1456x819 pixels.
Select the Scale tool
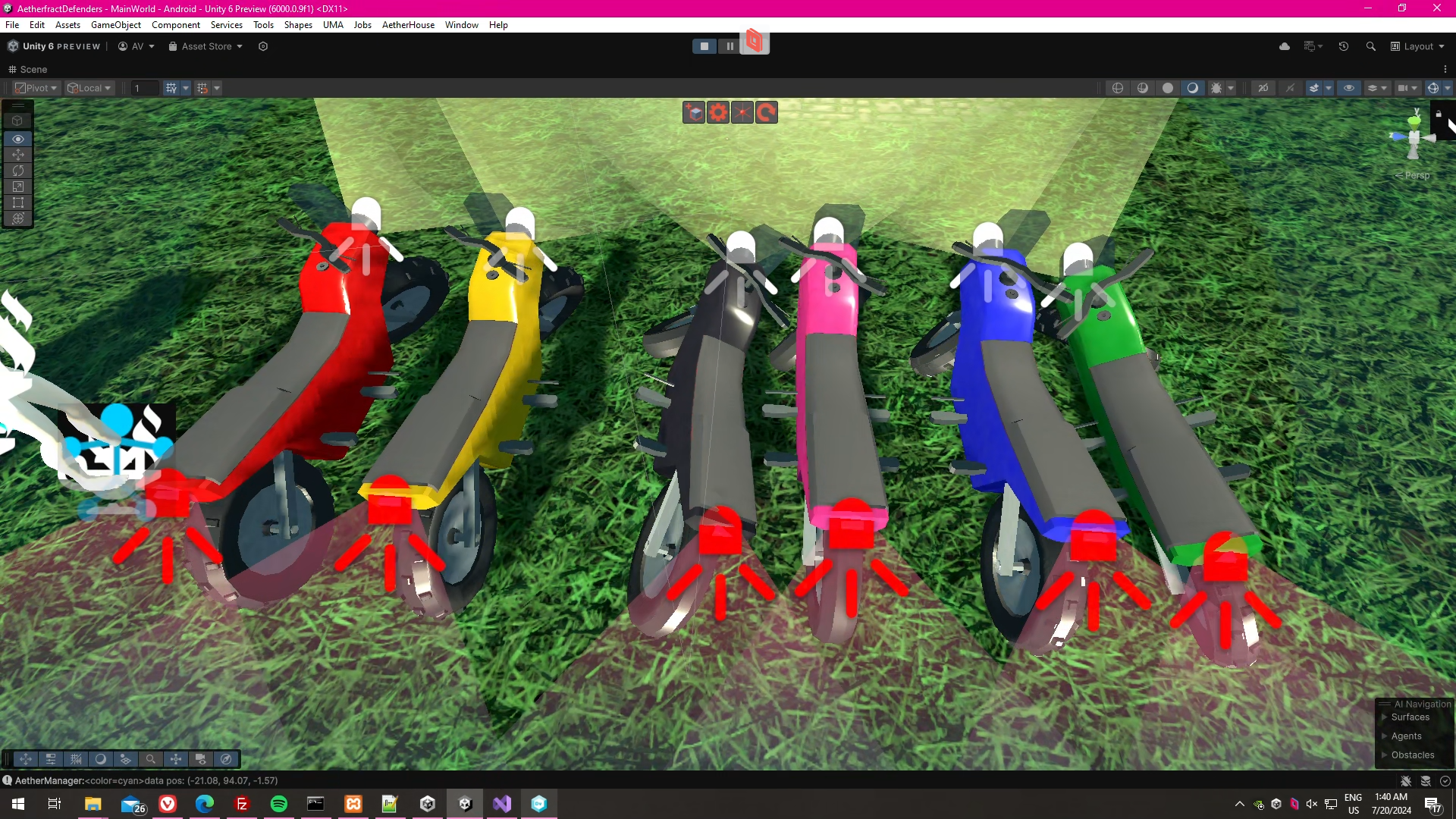[18, 187]
